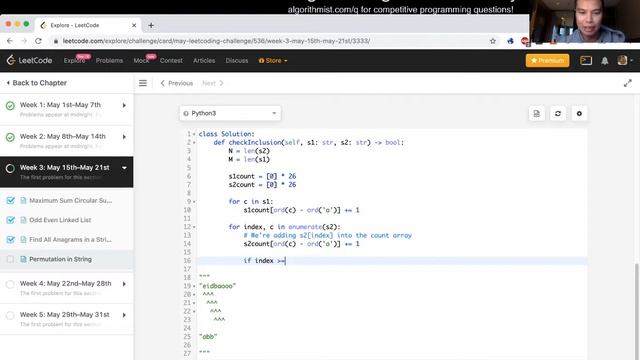Image resolution: width=640 pixels, height=360 pixels.
Task: Click the browser address bar
Action: [269, 41]
